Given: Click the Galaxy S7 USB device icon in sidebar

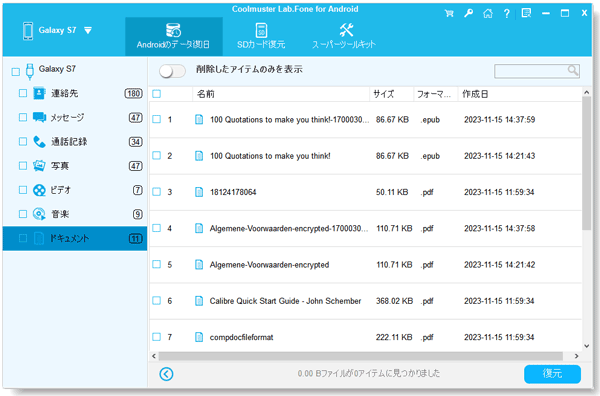Looking at the screenshot, I should [x=29, y=72].
